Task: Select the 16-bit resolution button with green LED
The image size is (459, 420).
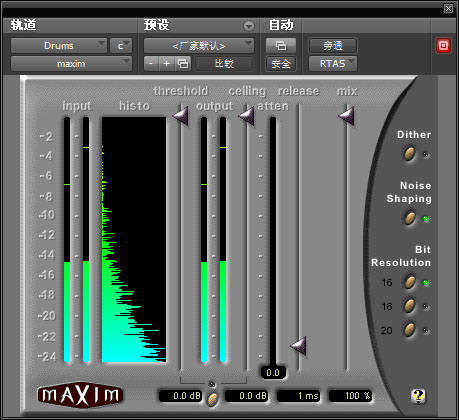Action: pos(410,282)
